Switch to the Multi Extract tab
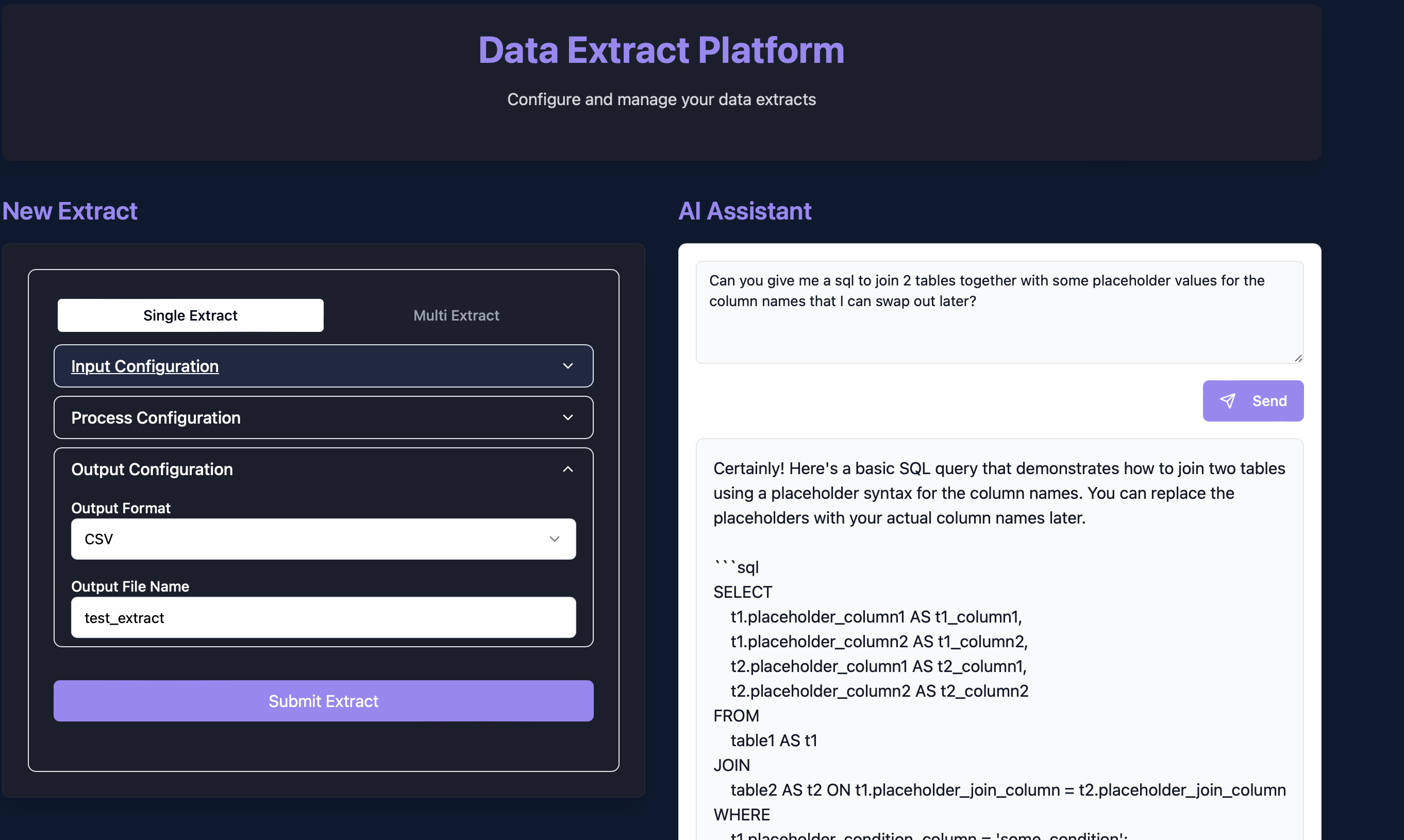Viewport: 1404px width, 840px height. 456,315
